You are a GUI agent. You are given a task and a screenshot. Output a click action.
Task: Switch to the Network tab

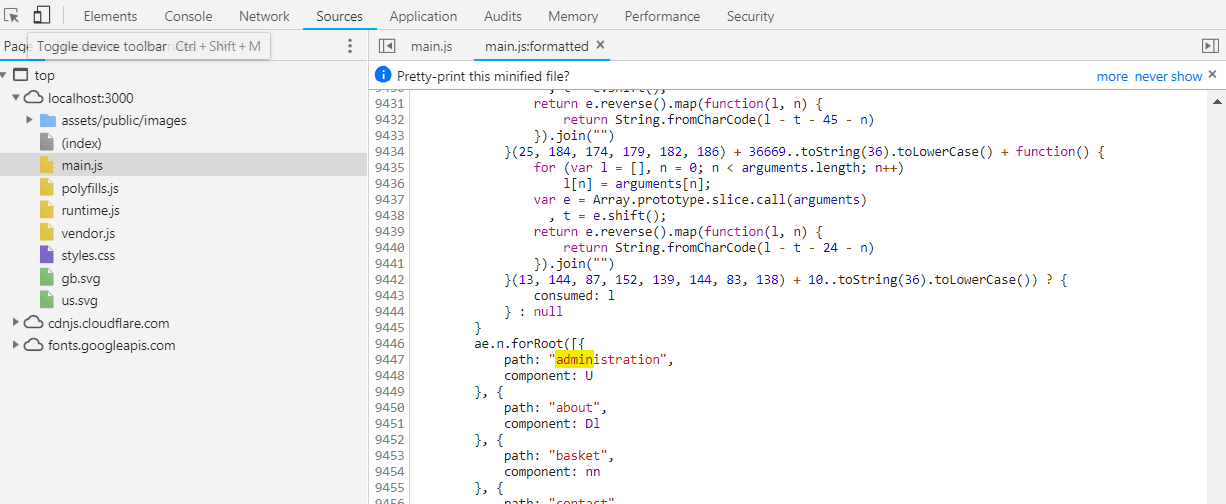(264, 16)
